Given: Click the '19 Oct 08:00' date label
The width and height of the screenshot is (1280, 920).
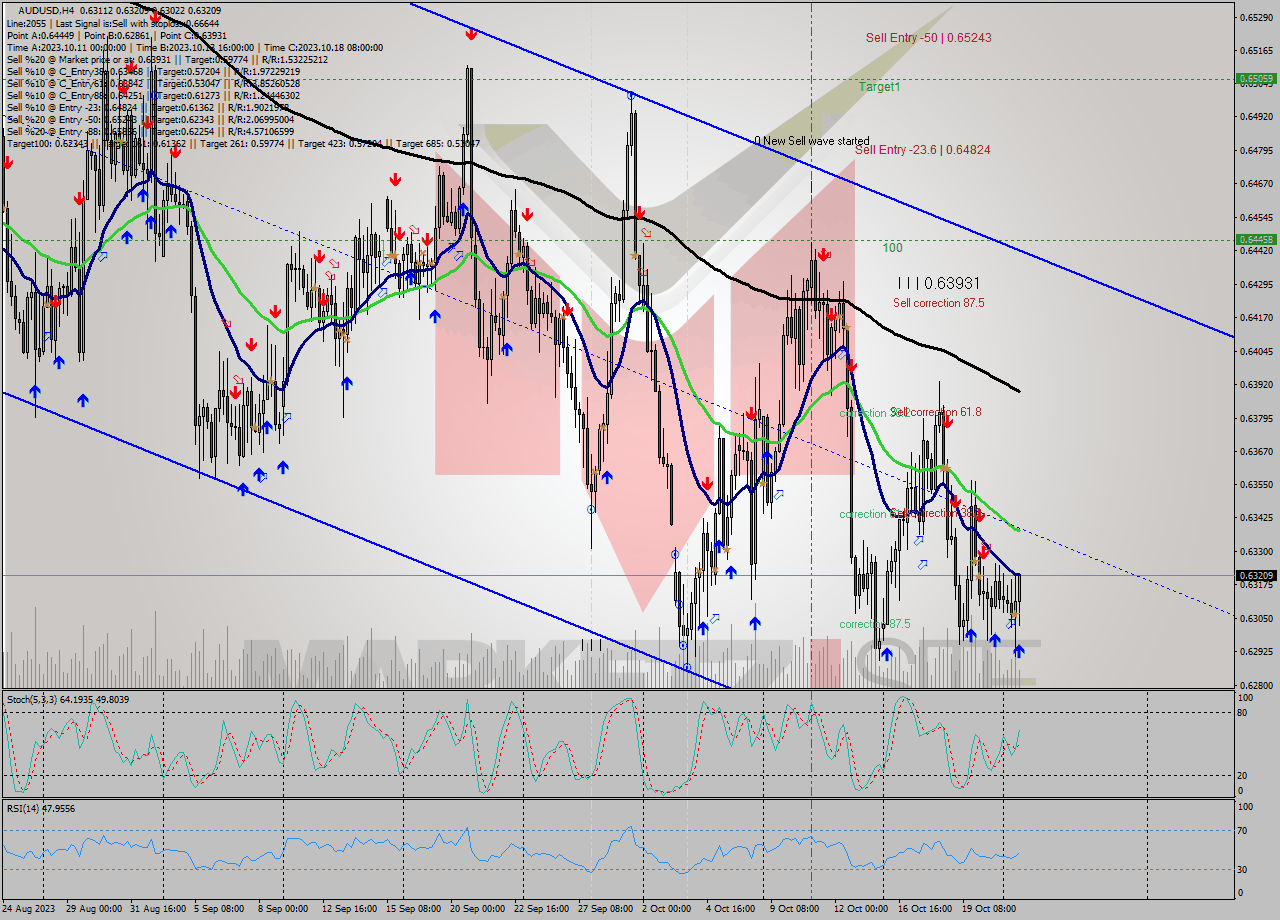Looking at the screenshot, I should pyautogui.click(x=989, y=909).
